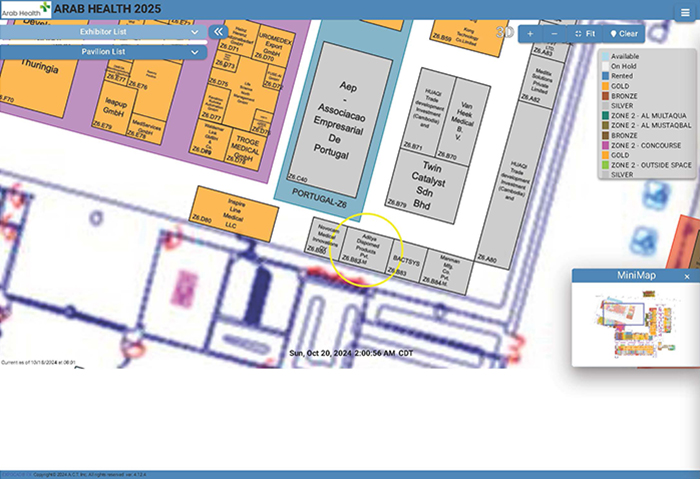Close the MiniMap panel

pos(687,276)
